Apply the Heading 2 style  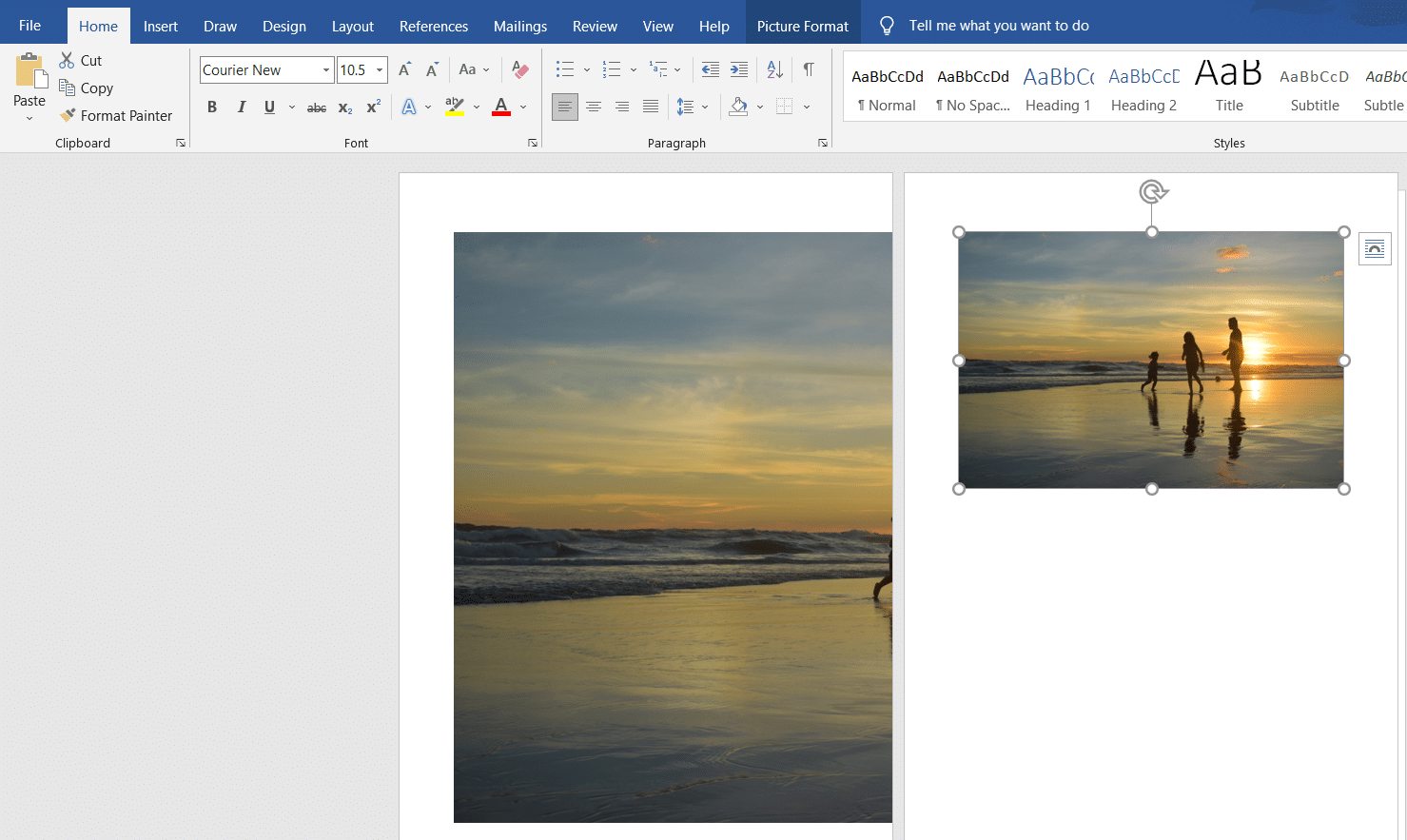(x=1143, y=89)
